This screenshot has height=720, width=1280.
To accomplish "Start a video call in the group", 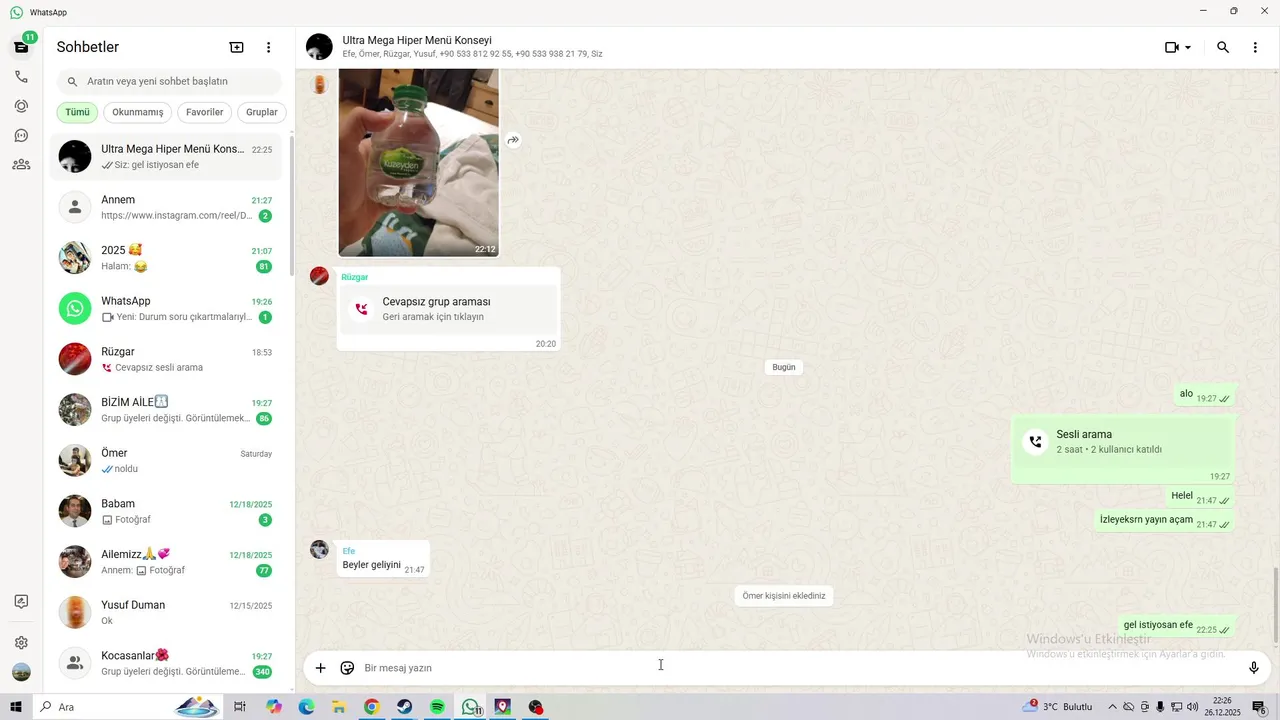I will click(1172, 47).
